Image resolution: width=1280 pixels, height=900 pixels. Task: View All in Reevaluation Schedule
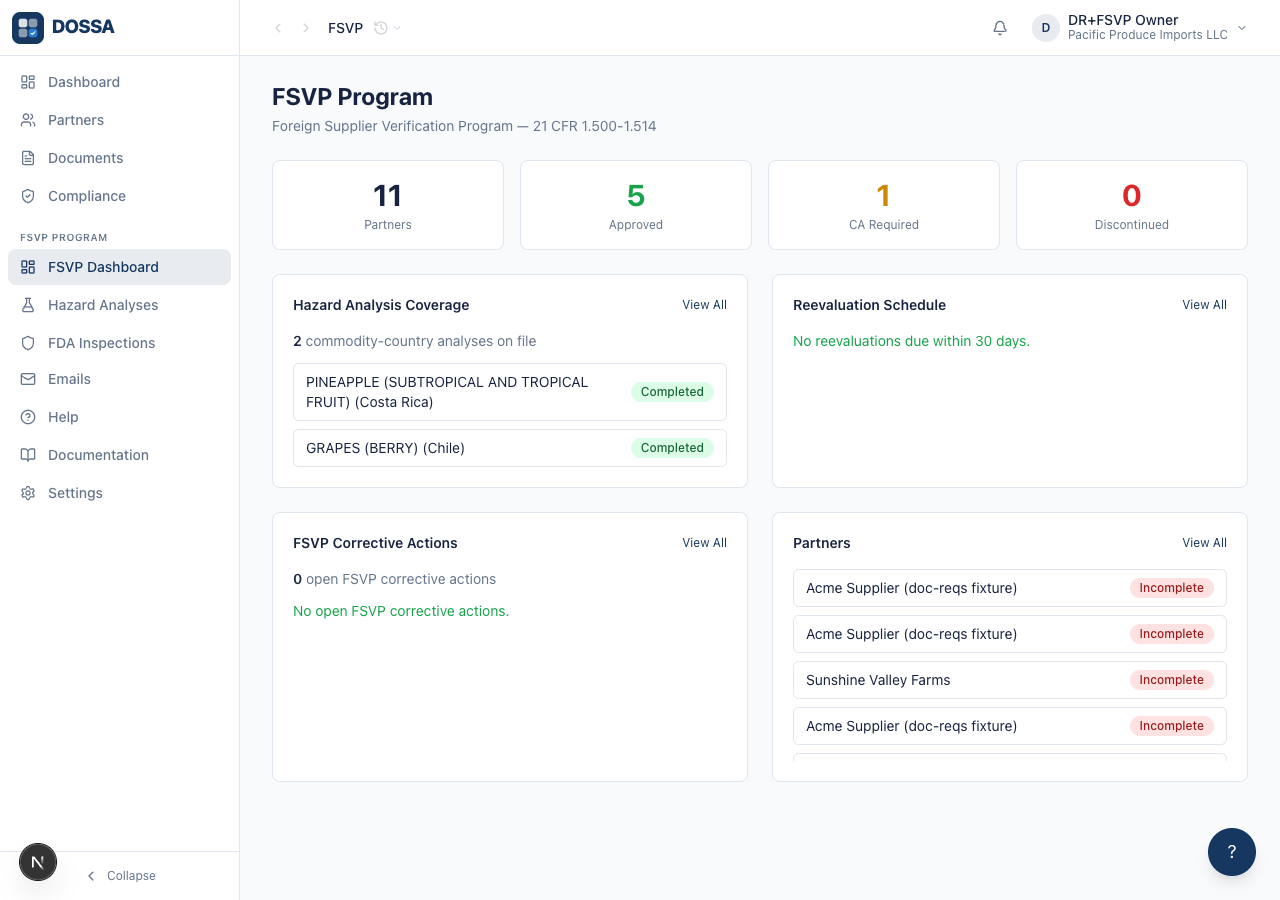pos(1204,305)
